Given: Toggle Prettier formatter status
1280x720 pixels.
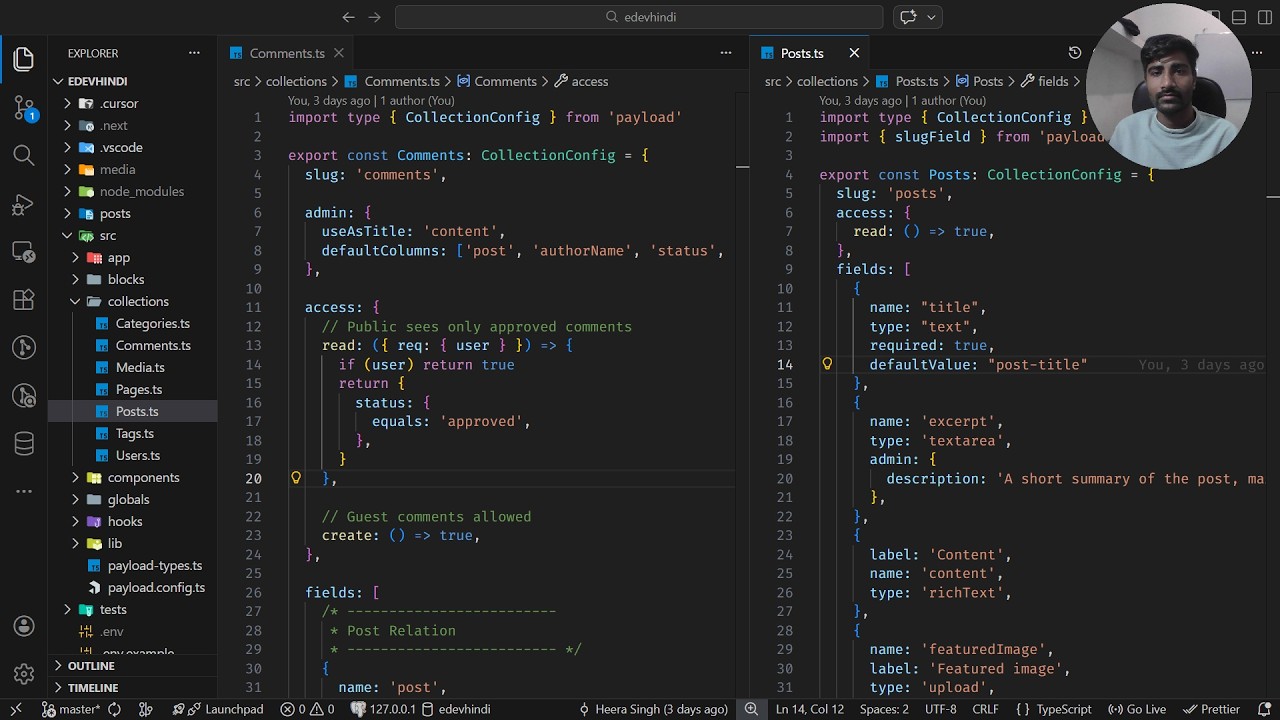Looking at the screenshot, I should 1212,709.
